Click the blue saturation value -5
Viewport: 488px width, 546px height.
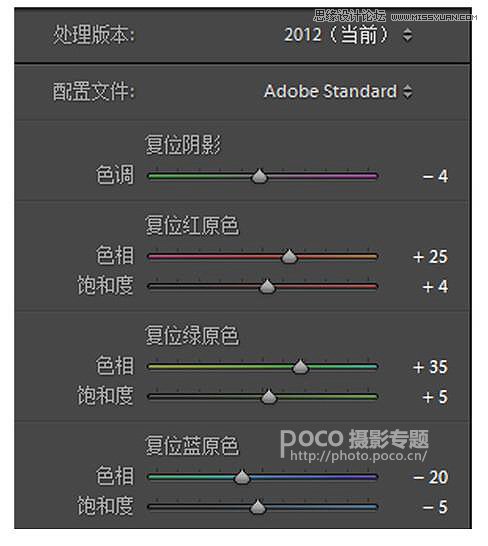pos(435,507)
